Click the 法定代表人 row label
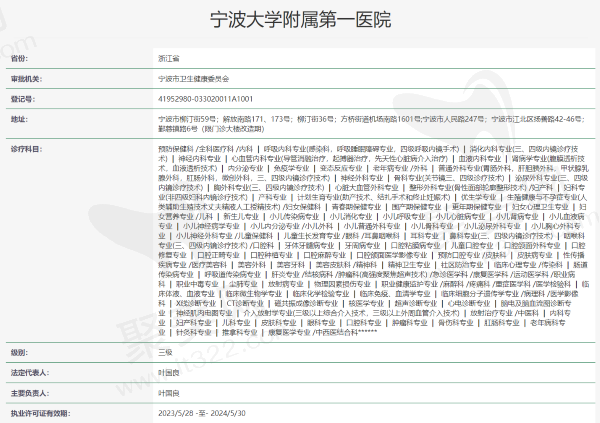The width and height of the screenshot is (600, 423). click(30, 373)
